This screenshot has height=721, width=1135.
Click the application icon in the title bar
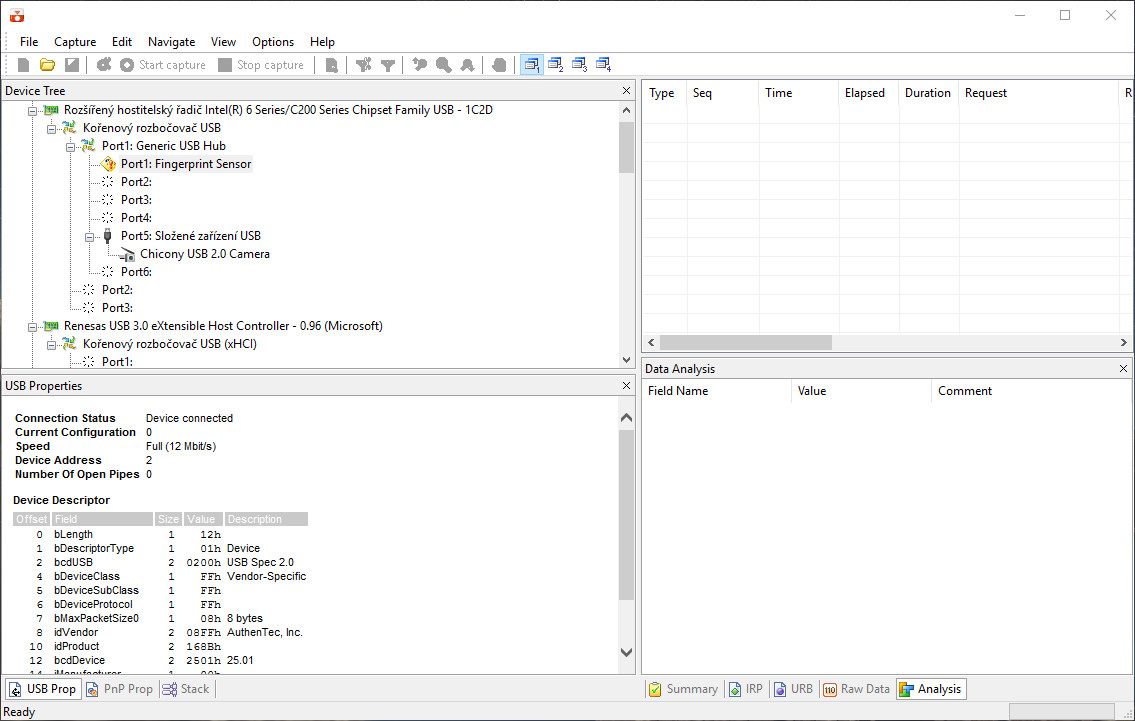[x=17, y=15]
